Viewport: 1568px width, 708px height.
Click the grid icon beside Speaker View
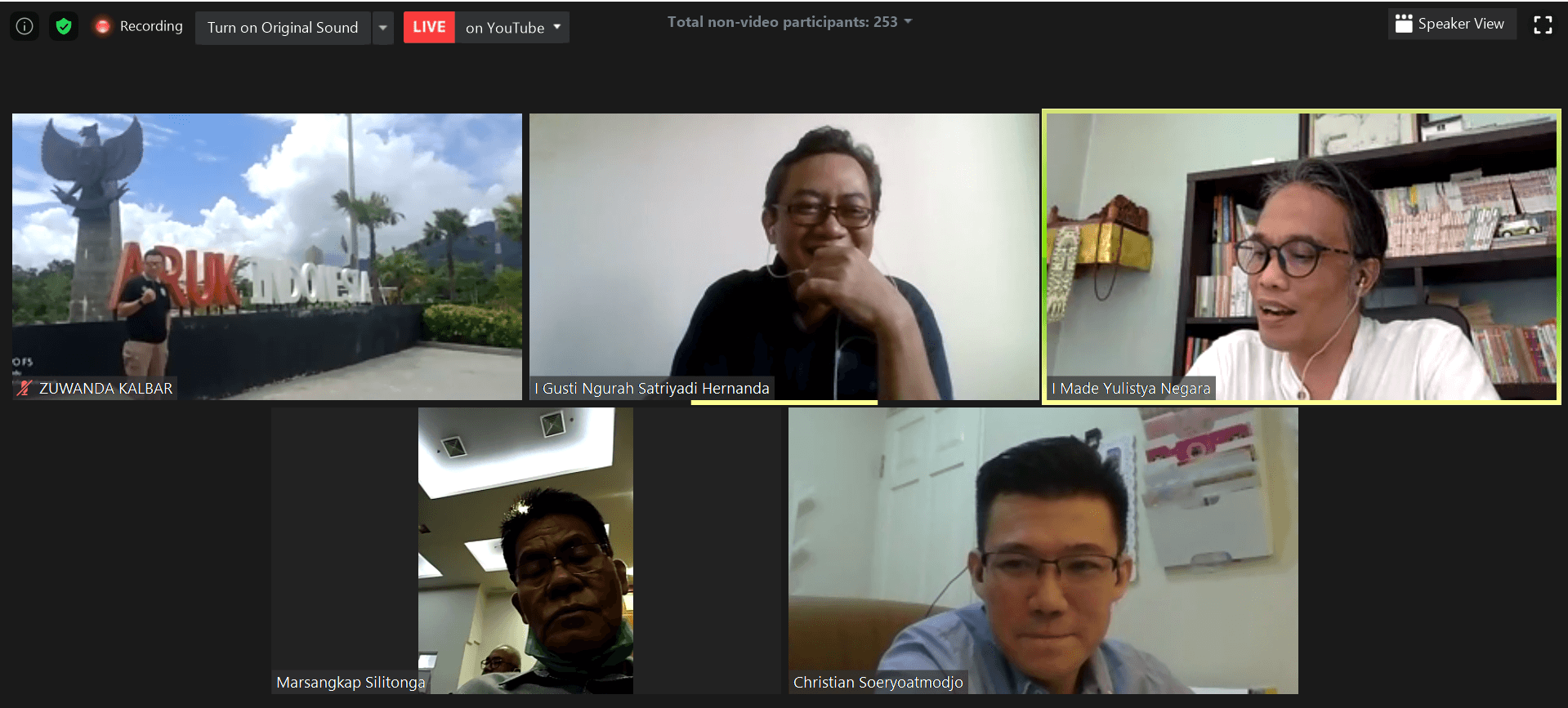1404,24
